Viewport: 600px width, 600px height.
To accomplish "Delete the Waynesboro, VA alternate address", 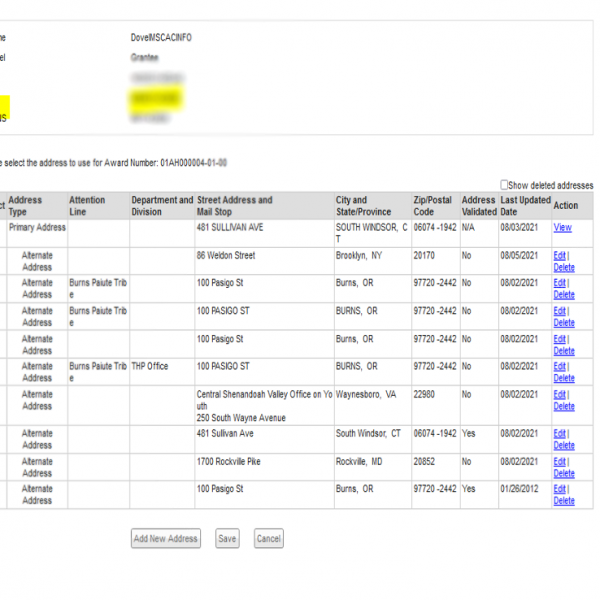I will [564, 406].
